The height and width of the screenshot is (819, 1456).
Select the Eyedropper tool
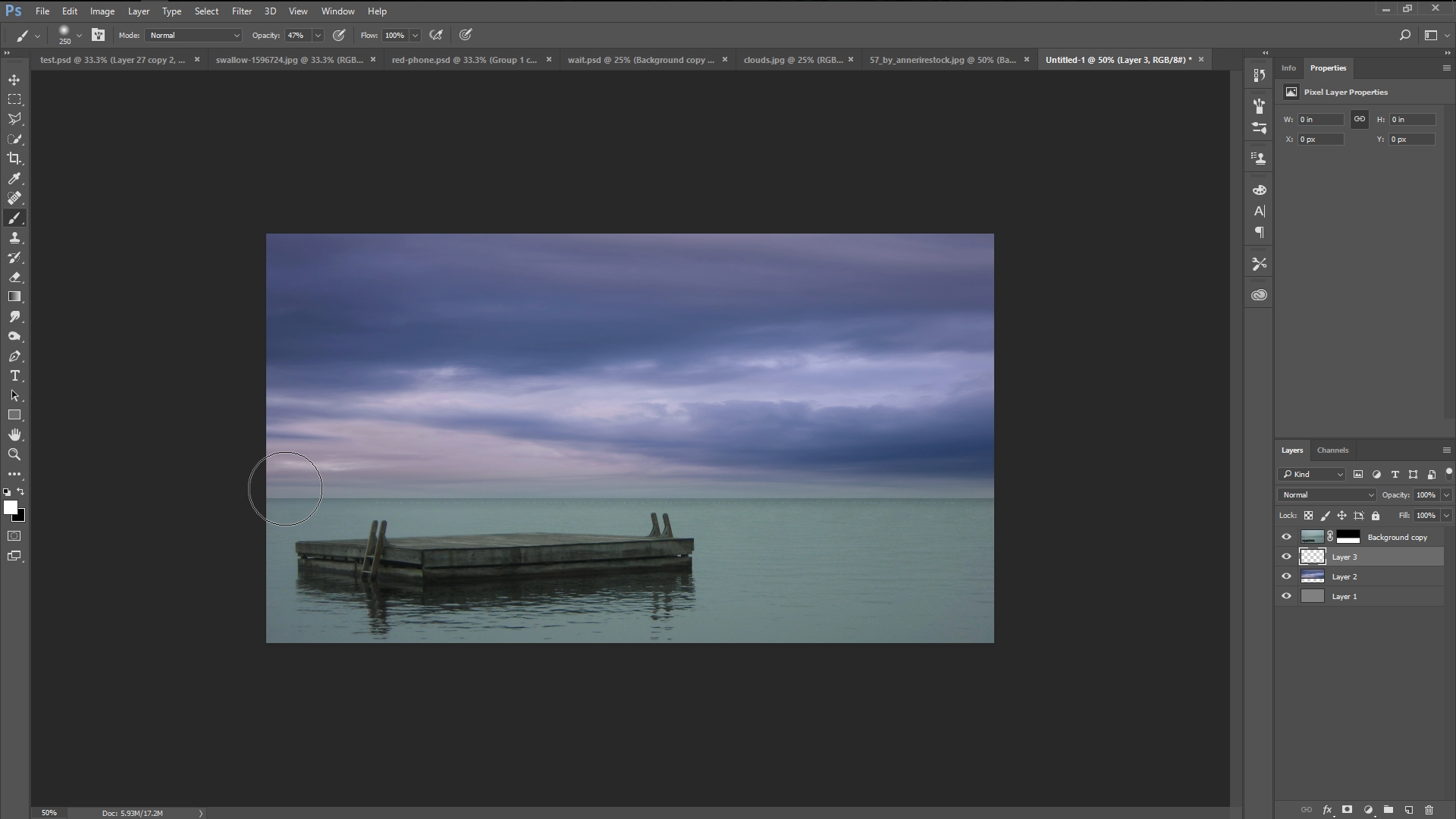pos(14,178)
